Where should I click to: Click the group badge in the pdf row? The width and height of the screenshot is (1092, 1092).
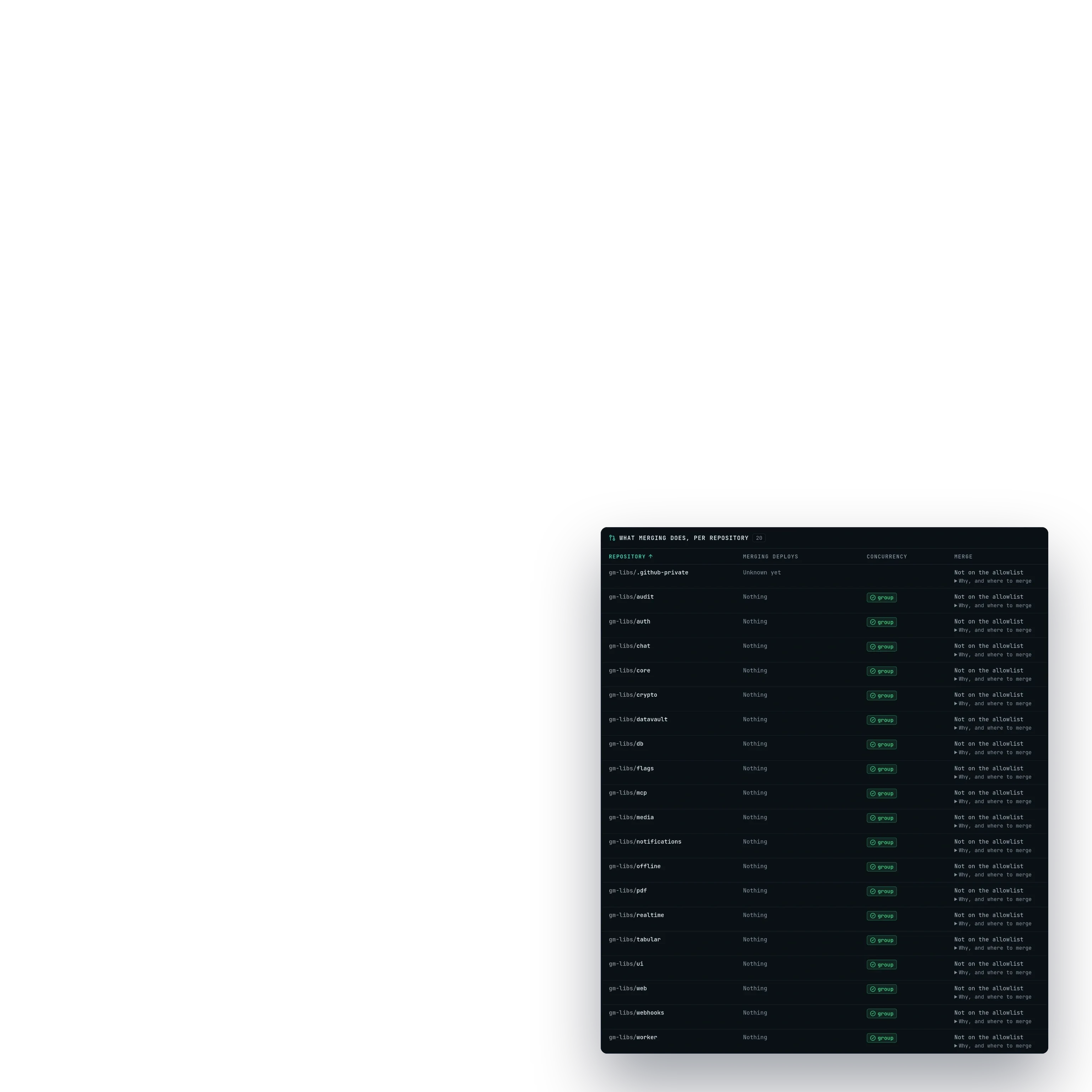(x=881, y=892)
